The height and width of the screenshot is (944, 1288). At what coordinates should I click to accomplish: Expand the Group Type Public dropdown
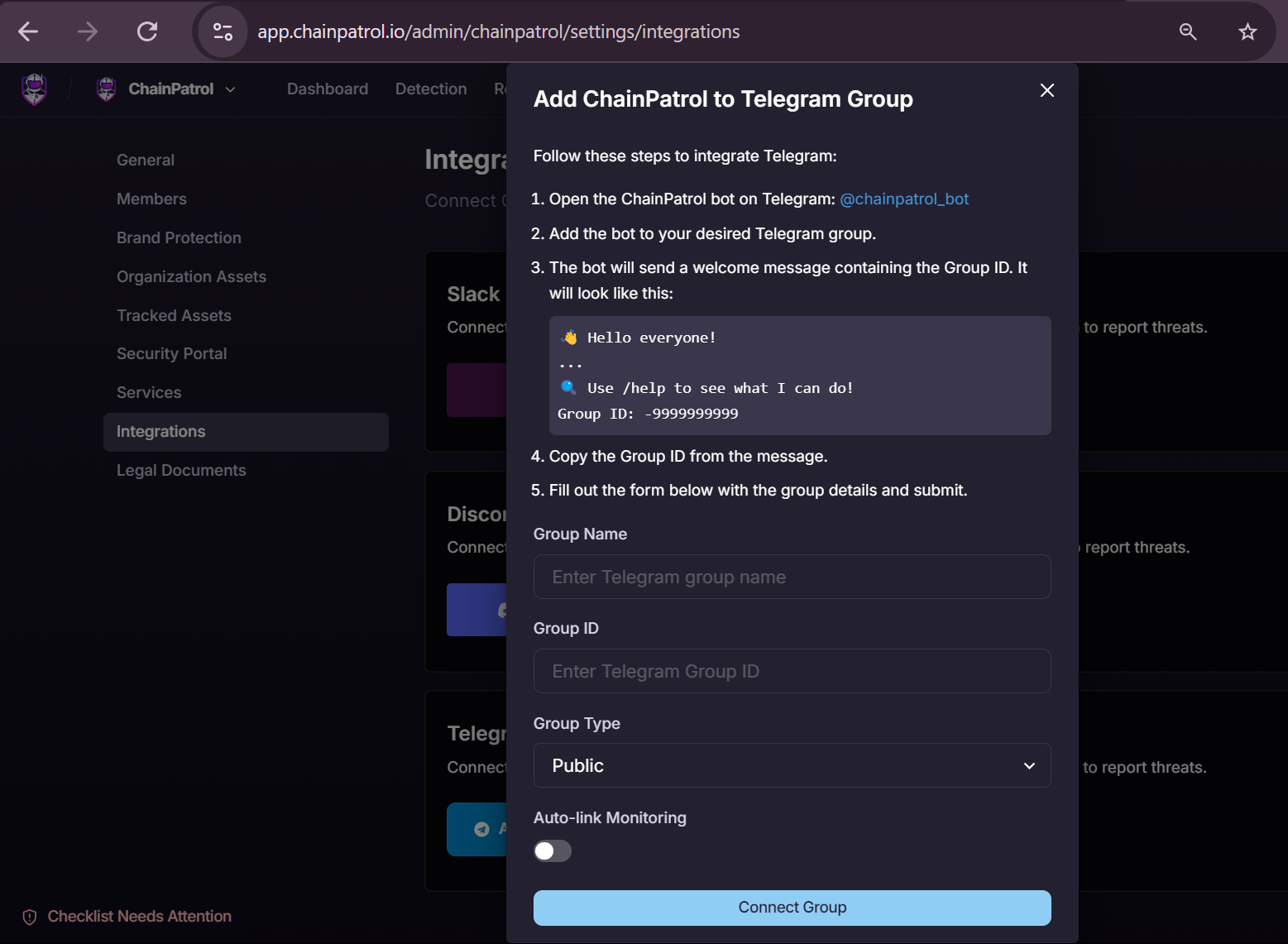pyautogui.click(x=792, y=765)
